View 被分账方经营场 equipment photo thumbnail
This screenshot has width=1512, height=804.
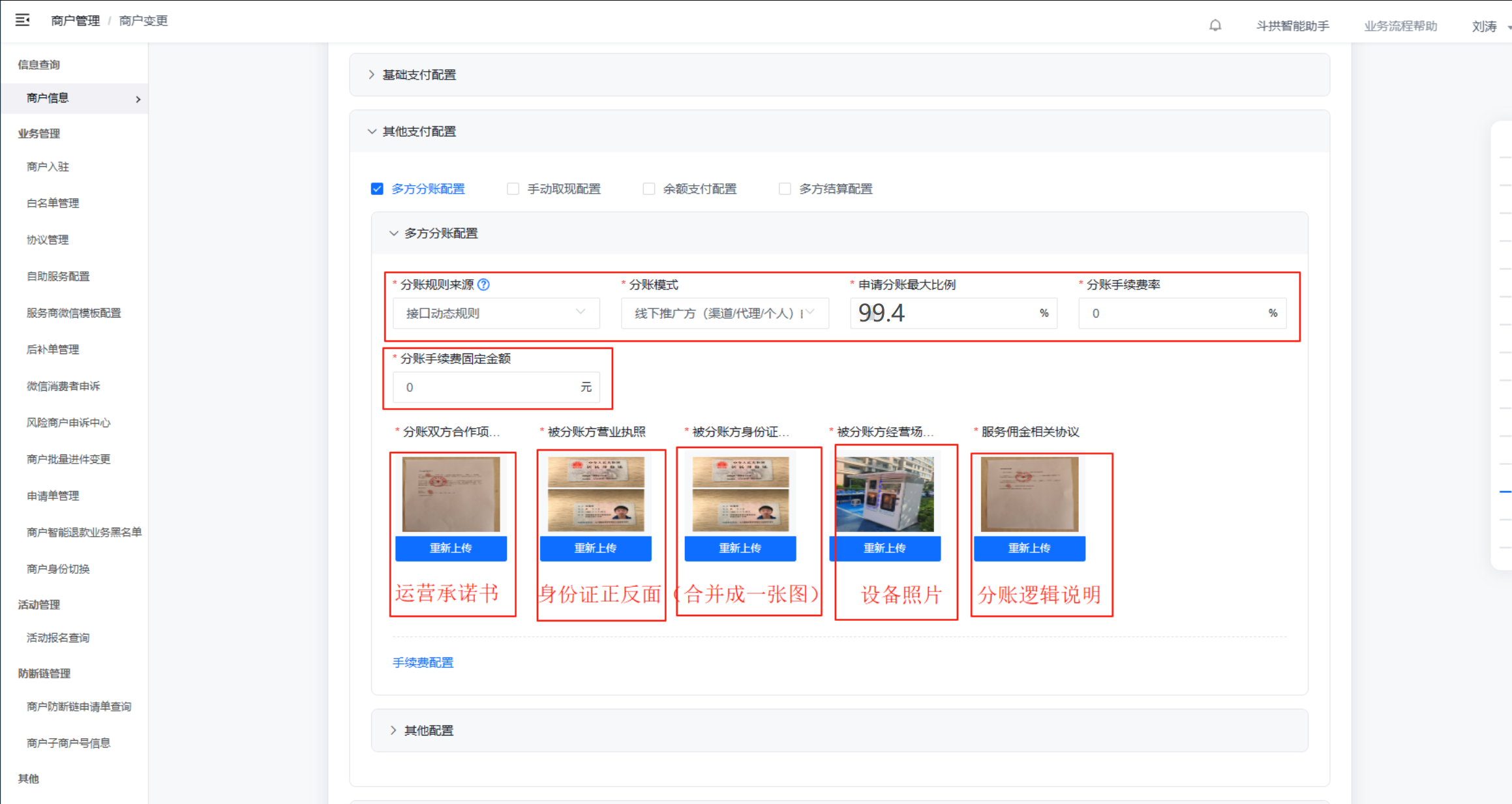coord(885,494)
